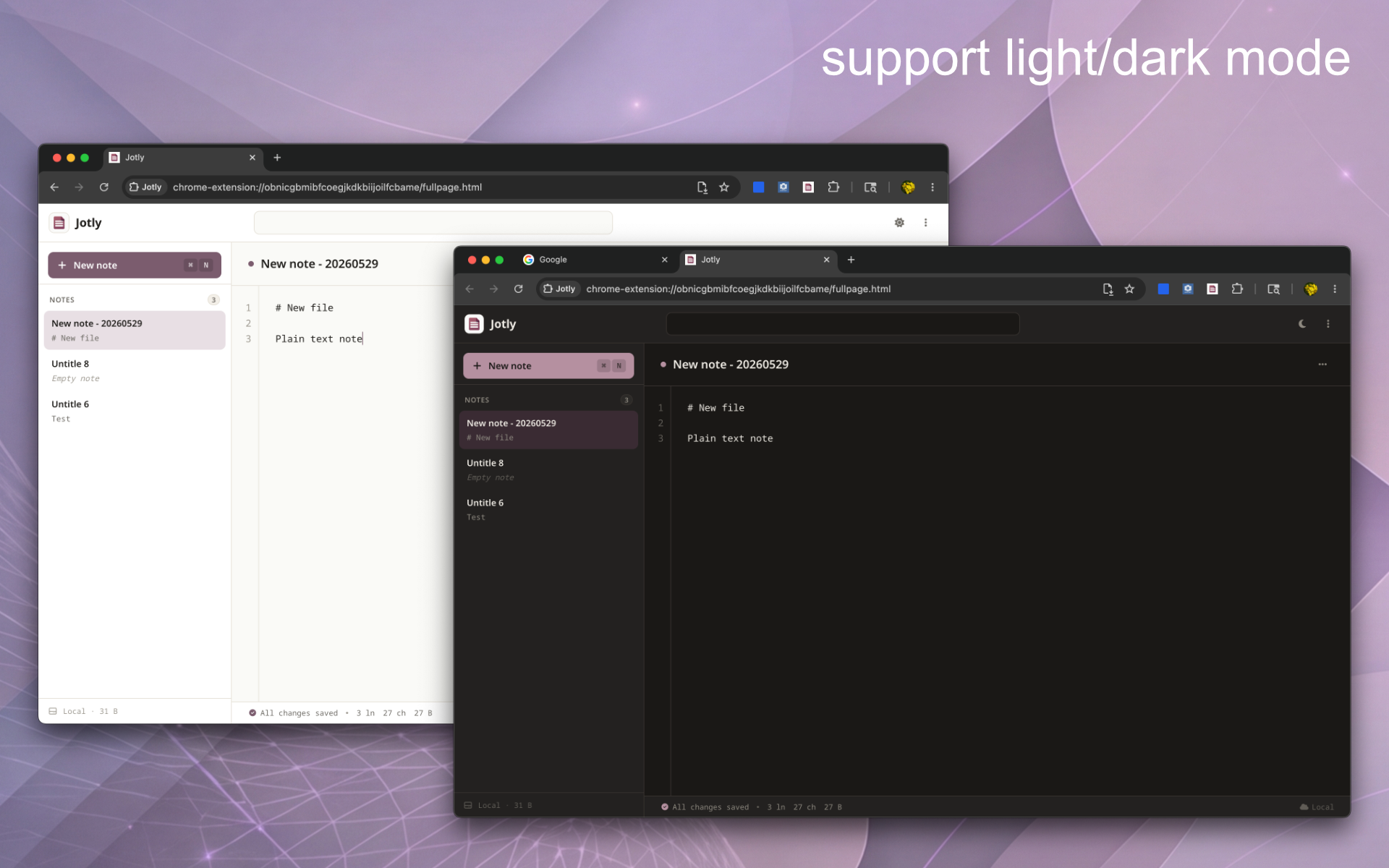Viewport: 1389px width, 868px height.
Task: Open Extensions puzzle icon in back window
Action: pyautogui.click(x=833, y=187)
